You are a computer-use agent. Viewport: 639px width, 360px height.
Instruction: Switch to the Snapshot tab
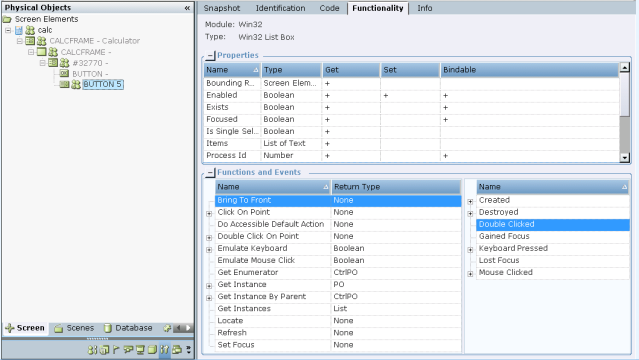(222, 8)
